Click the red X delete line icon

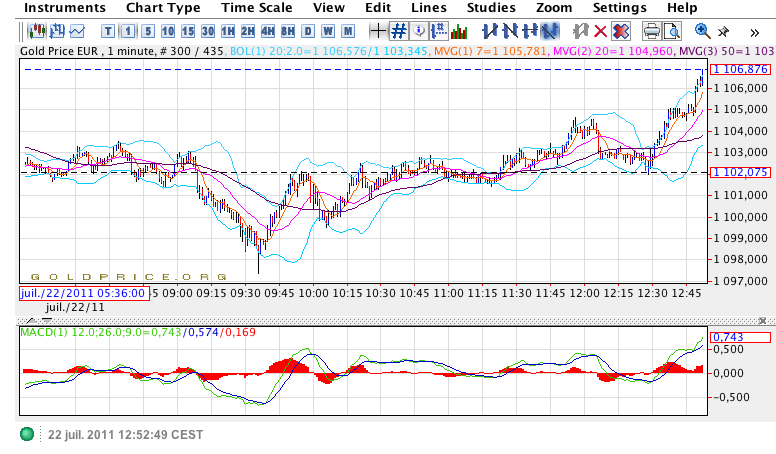[x=600, y=30]
